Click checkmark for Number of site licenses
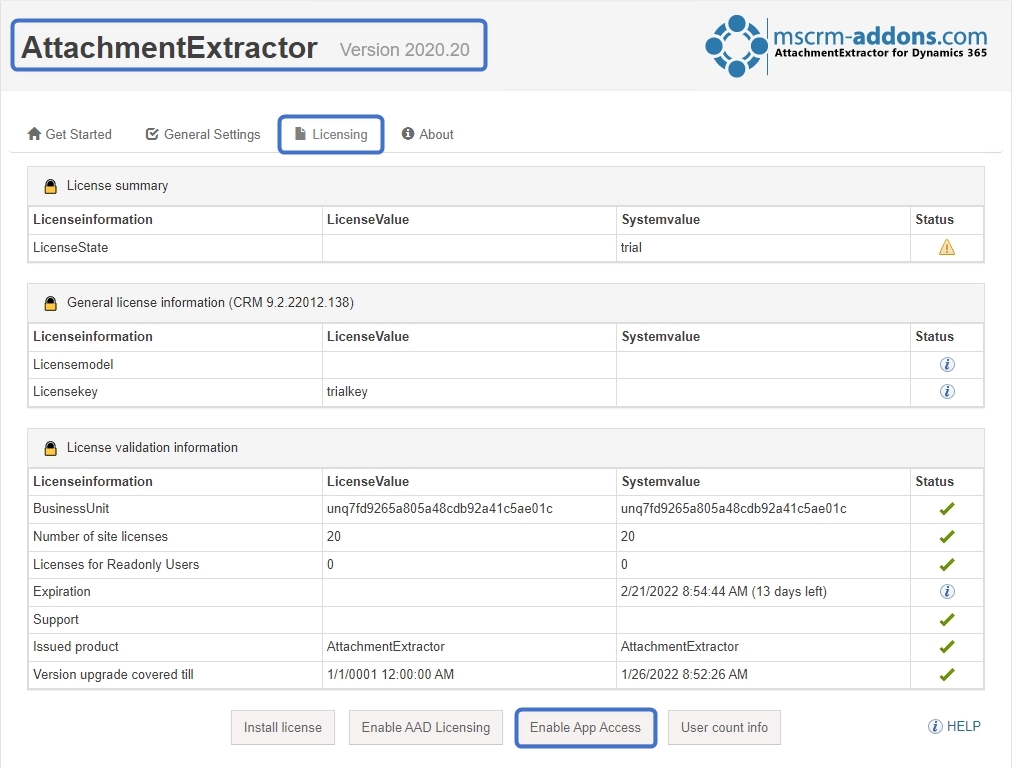 pos(947,536)
